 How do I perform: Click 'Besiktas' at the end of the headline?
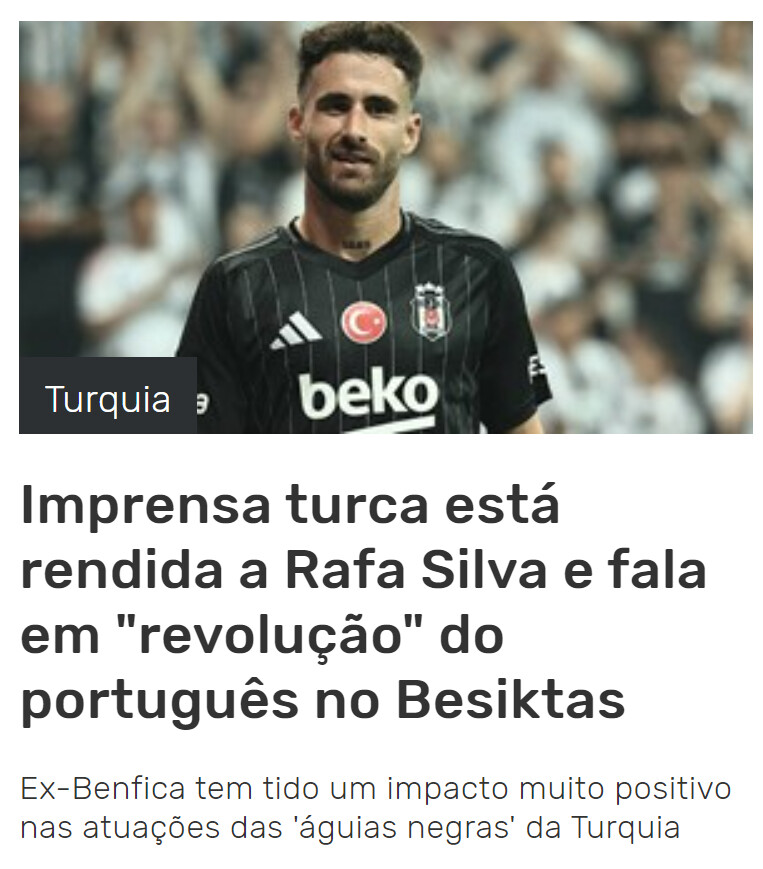[x=511, y=700]
